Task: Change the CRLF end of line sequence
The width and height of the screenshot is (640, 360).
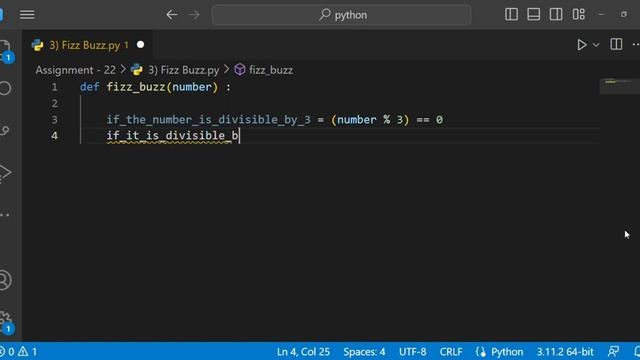Action: 451,351
